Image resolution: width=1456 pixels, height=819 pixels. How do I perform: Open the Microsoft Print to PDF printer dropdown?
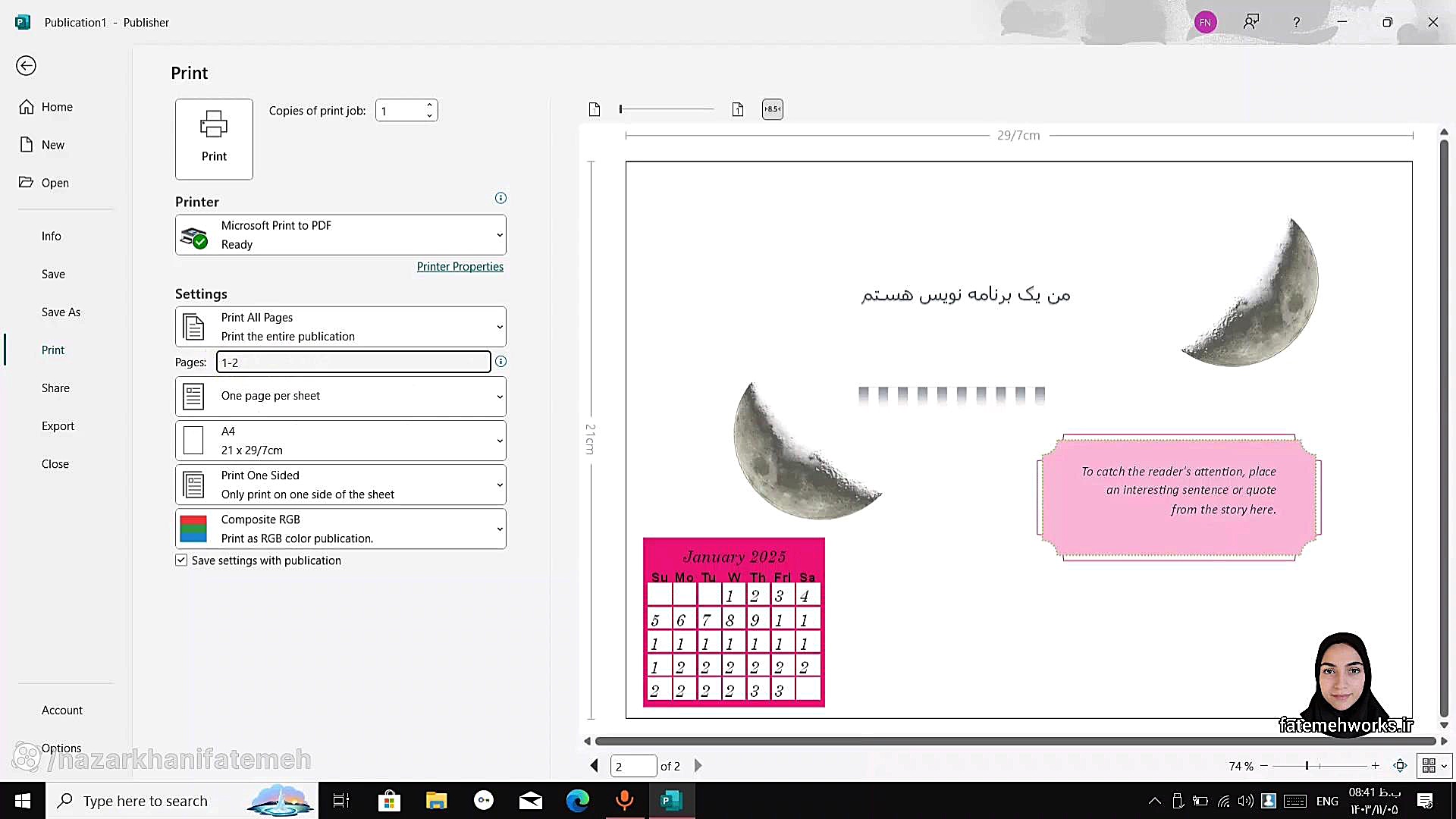[x=340, y=235]
